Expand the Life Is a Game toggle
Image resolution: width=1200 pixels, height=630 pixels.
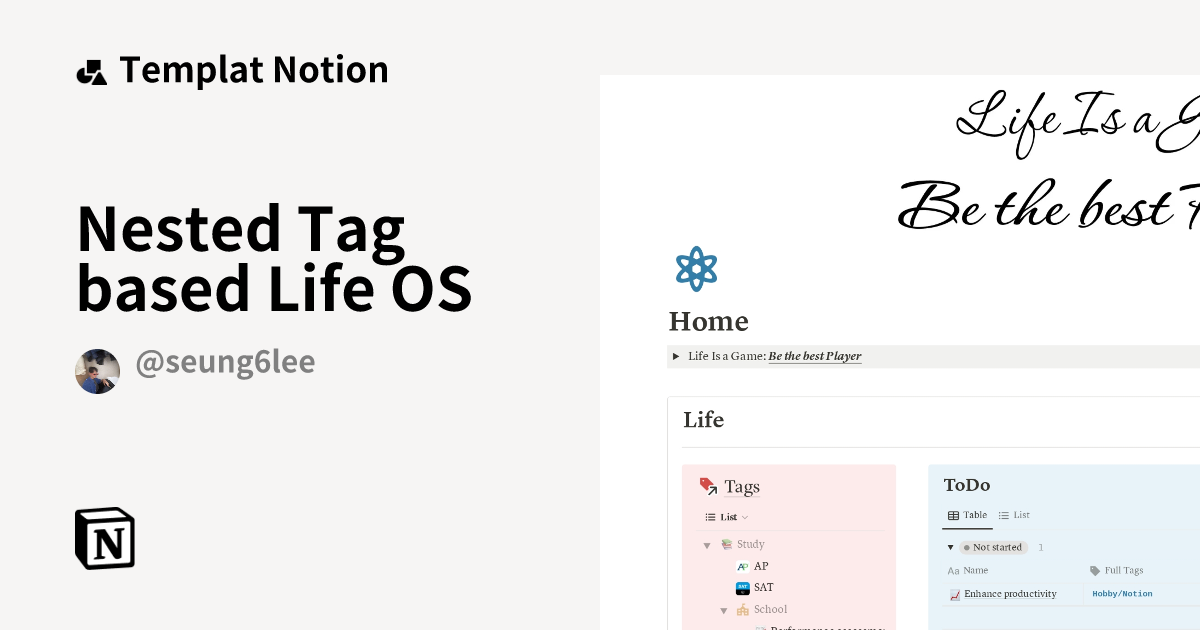click(x=675, y=356)
